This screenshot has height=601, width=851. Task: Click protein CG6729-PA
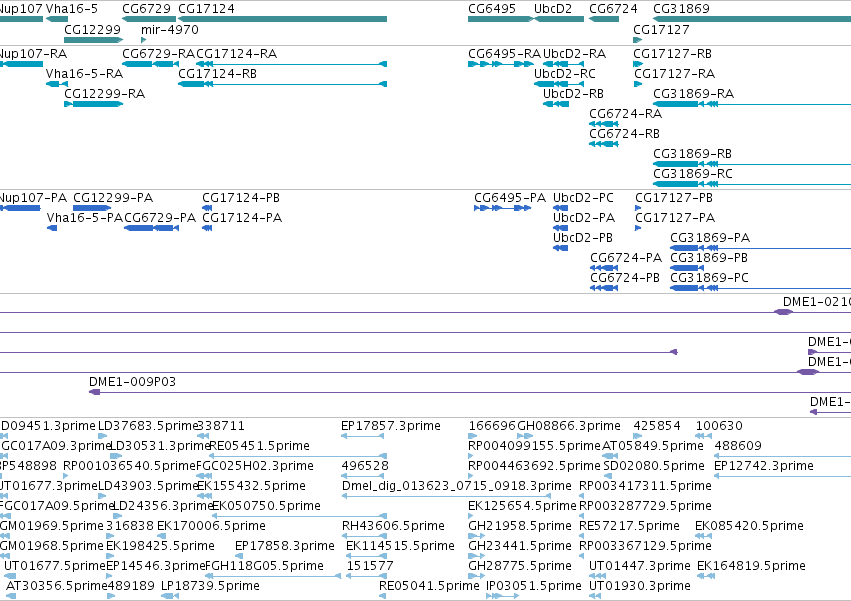[x=152, y=228]
